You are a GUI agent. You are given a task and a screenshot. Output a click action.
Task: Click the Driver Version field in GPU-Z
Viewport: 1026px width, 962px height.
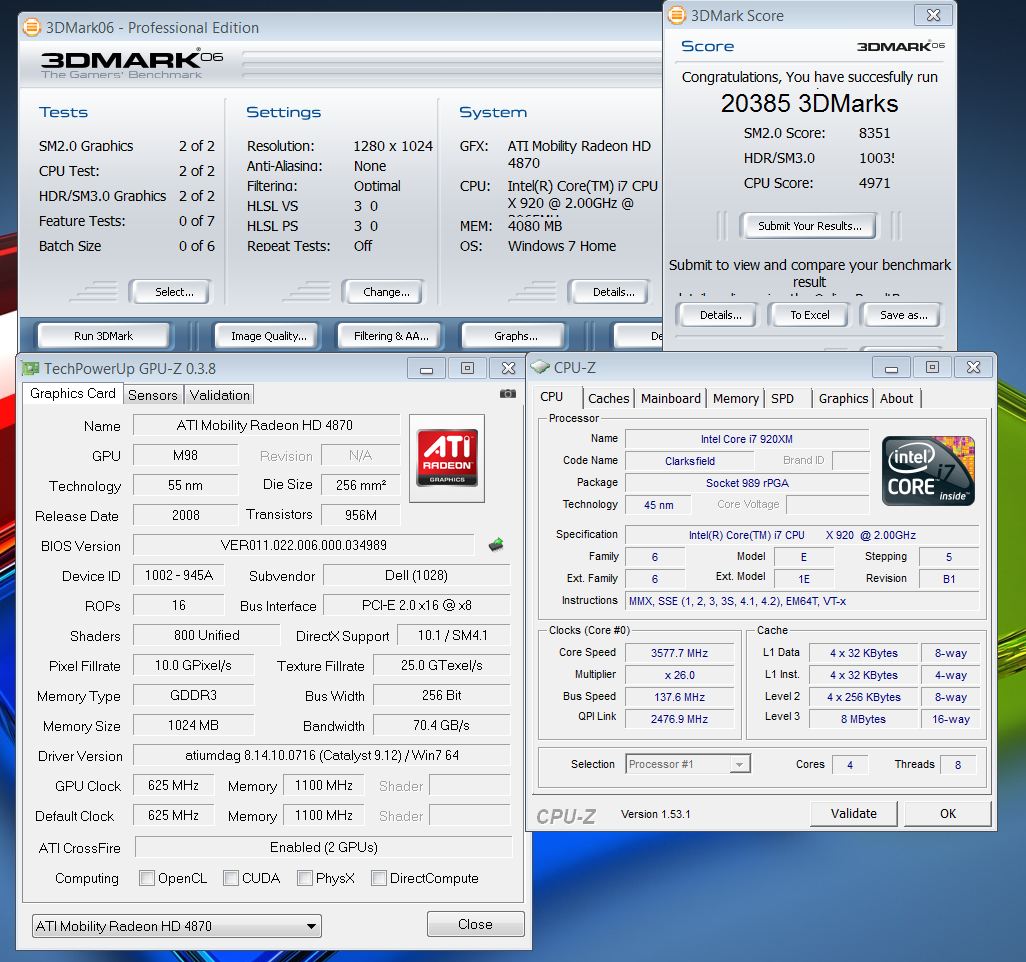321,755
